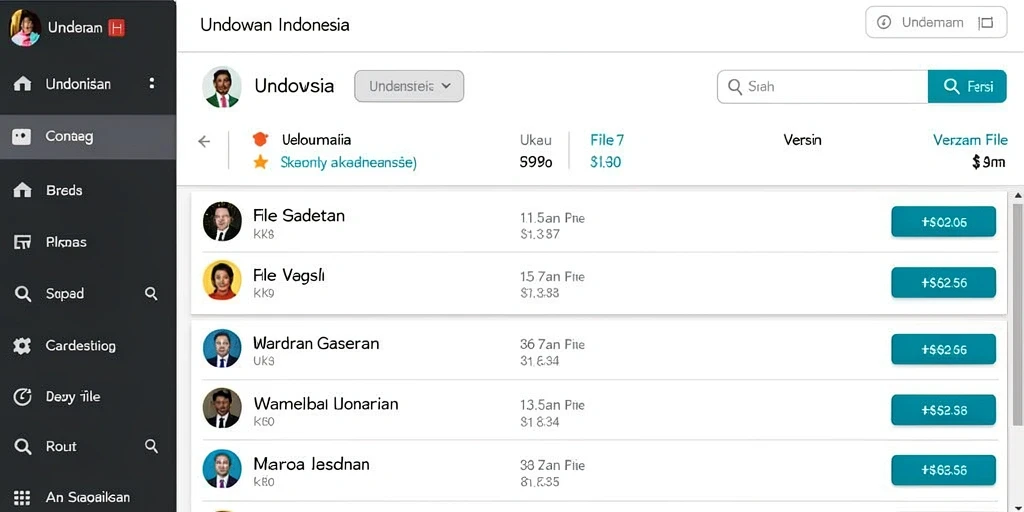Viewport: 1024px width, 512px height.
Task: Open File Vagsli's avatar
Action: [222, 280]
